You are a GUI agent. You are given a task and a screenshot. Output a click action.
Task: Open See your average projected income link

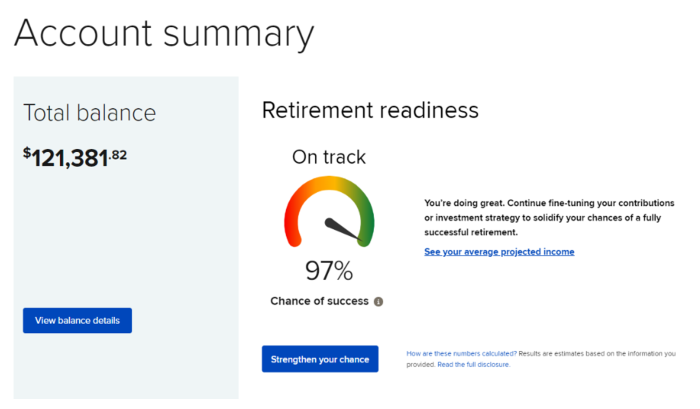499,252
